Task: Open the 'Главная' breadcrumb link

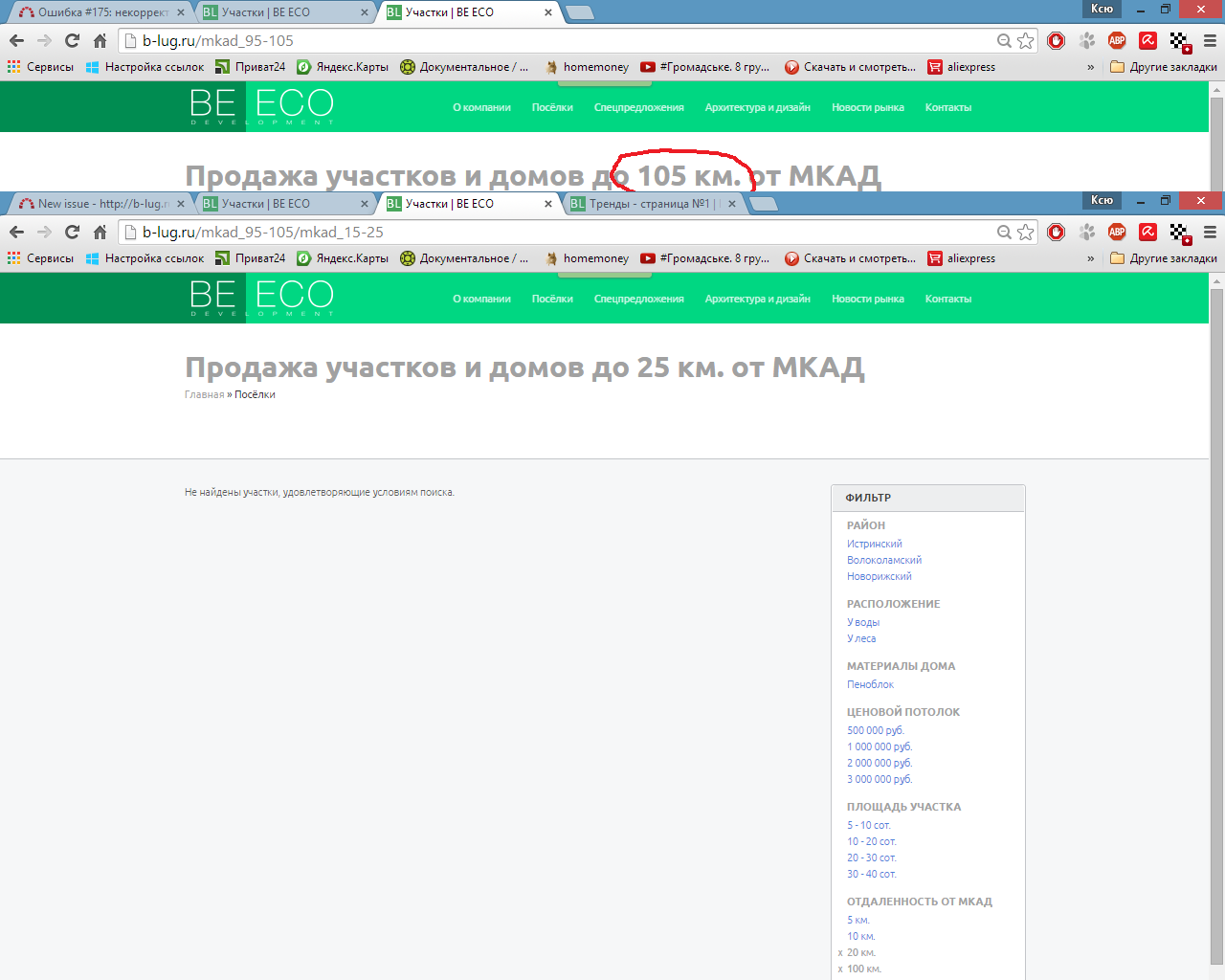Action: (x=204, y=394)
